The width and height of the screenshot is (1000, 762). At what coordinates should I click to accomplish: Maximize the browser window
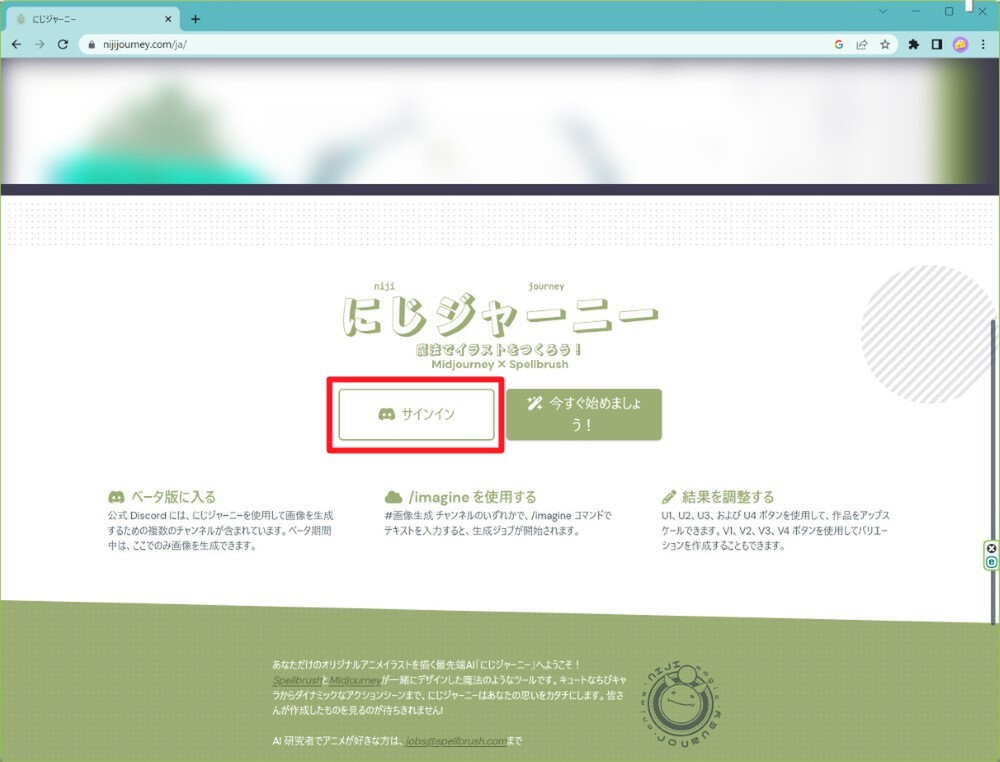pyautogui.click(x=949, y=11)
